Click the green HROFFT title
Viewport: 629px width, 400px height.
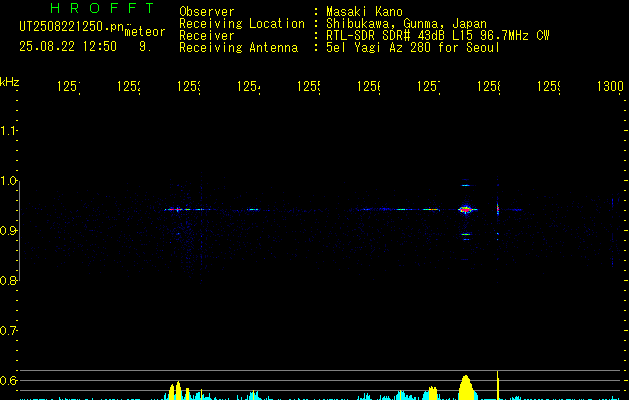[103, 8]
